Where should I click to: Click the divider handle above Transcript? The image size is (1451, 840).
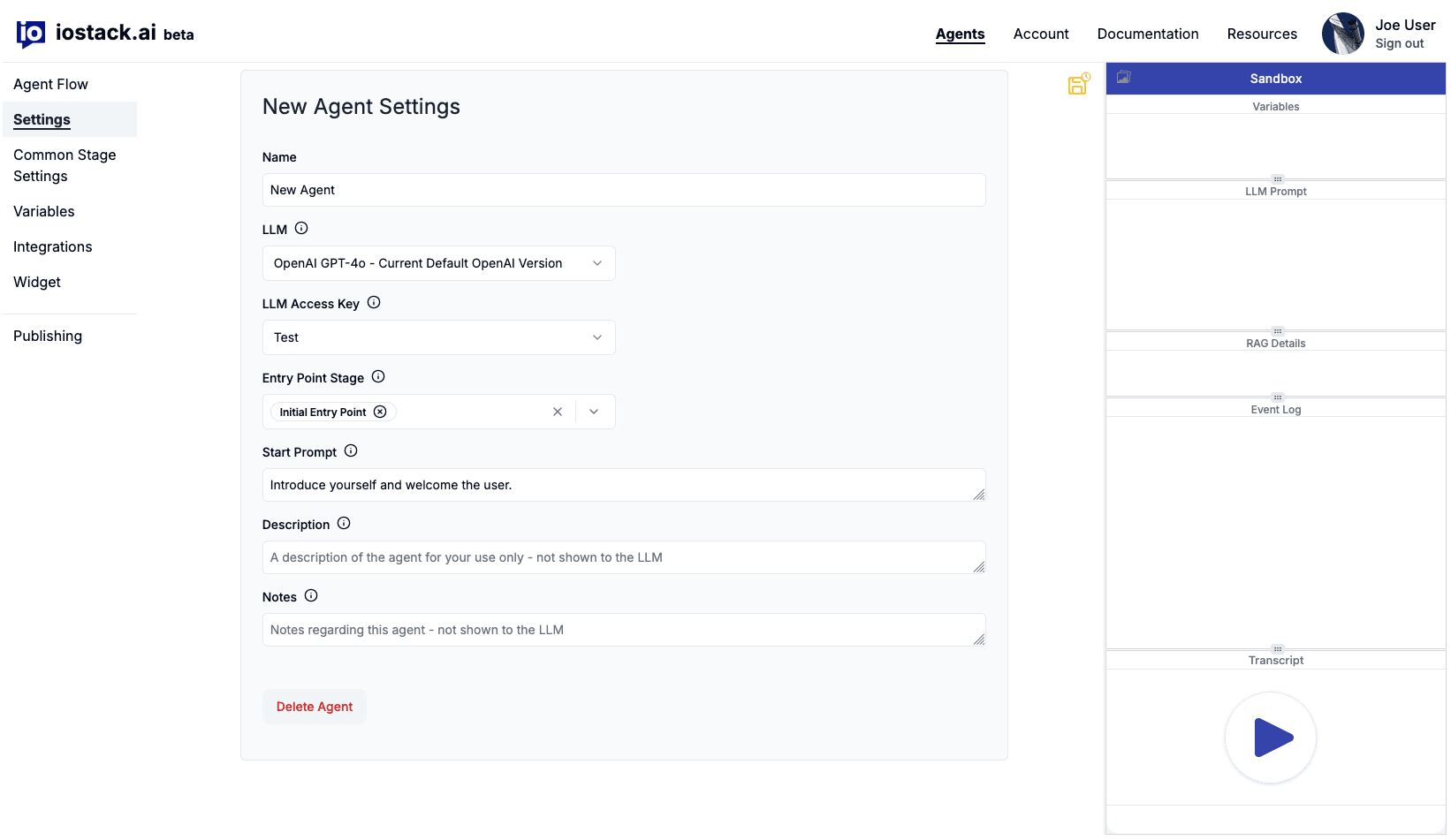[x=1277, y=649]
